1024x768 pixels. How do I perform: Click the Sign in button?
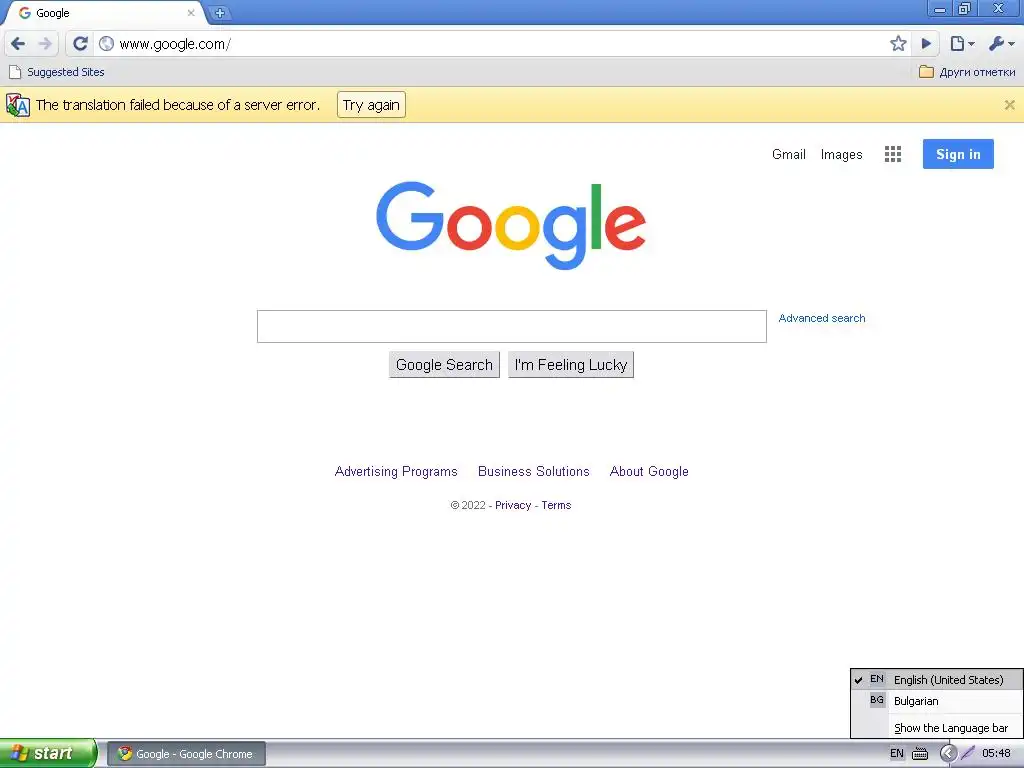(x=958, y=154)
